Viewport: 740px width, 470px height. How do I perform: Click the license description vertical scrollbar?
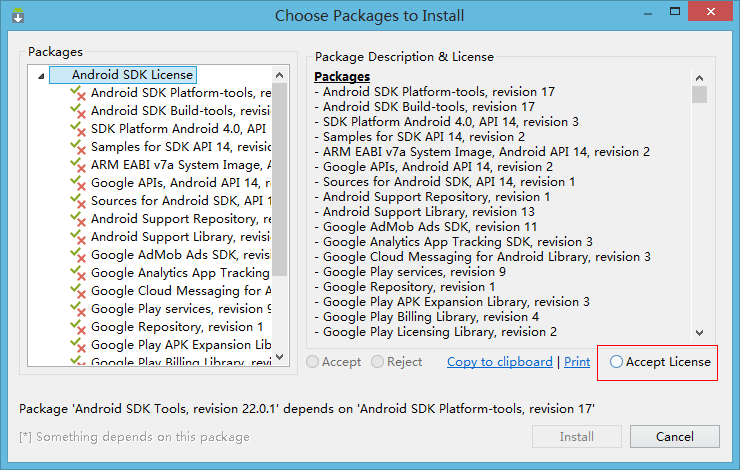coord(699,200)
